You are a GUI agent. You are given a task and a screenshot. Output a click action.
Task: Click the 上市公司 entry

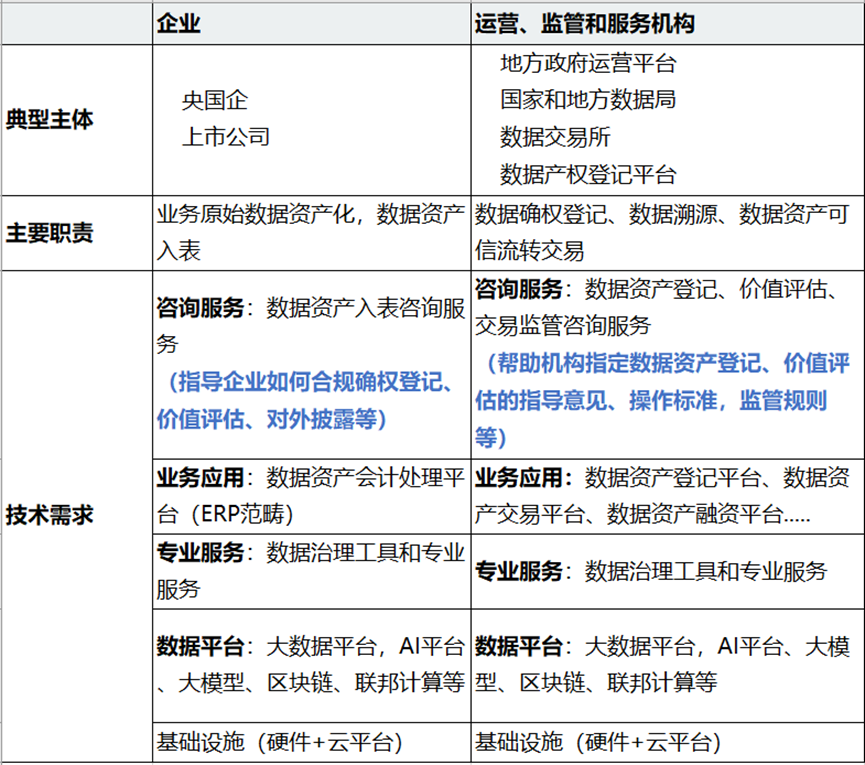(x=225, y=137)
